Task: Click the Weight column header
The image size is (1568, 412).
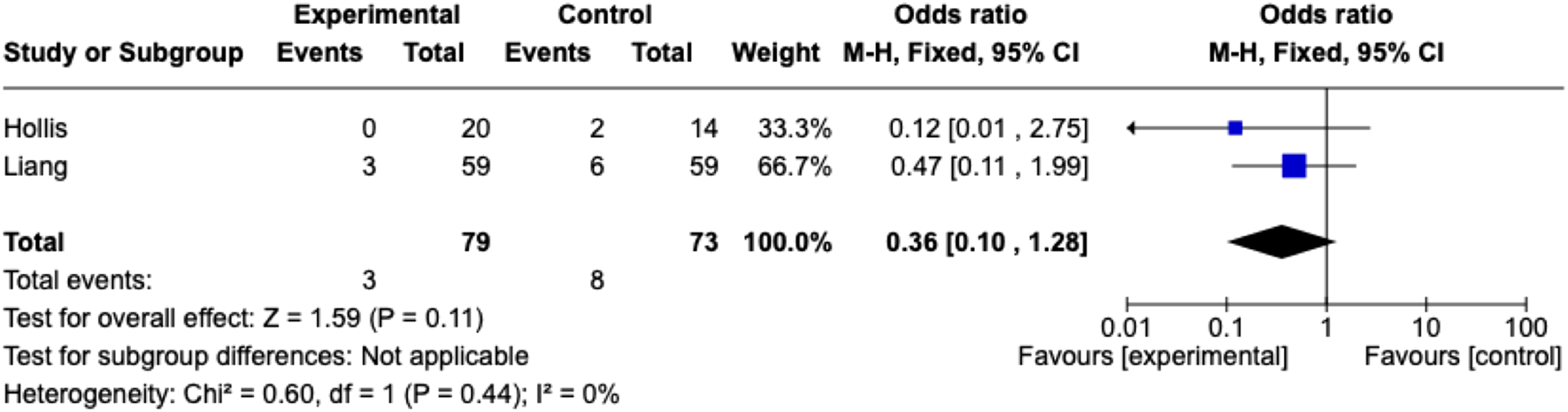Action: (x=775, y=53)
